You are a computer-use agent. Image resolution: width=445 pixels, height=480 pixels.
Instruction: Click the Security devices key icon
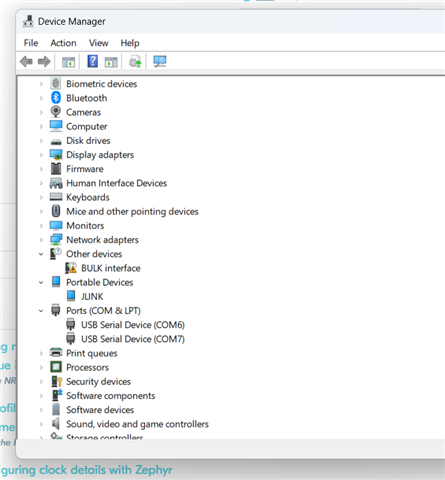click(x=57, y=381)
